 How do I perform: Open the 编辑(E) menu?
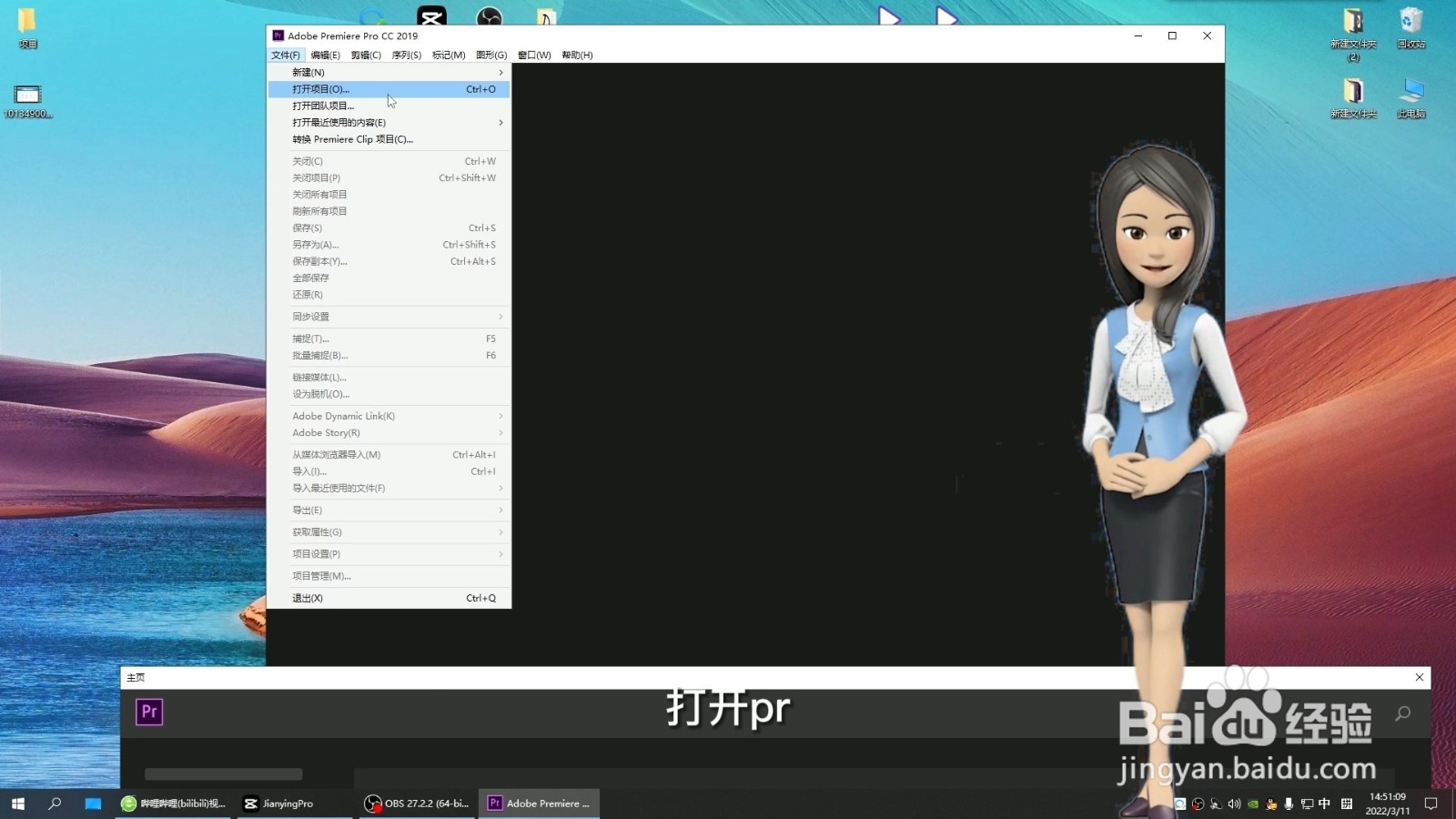pyautogui.click(x=325, y=55)
